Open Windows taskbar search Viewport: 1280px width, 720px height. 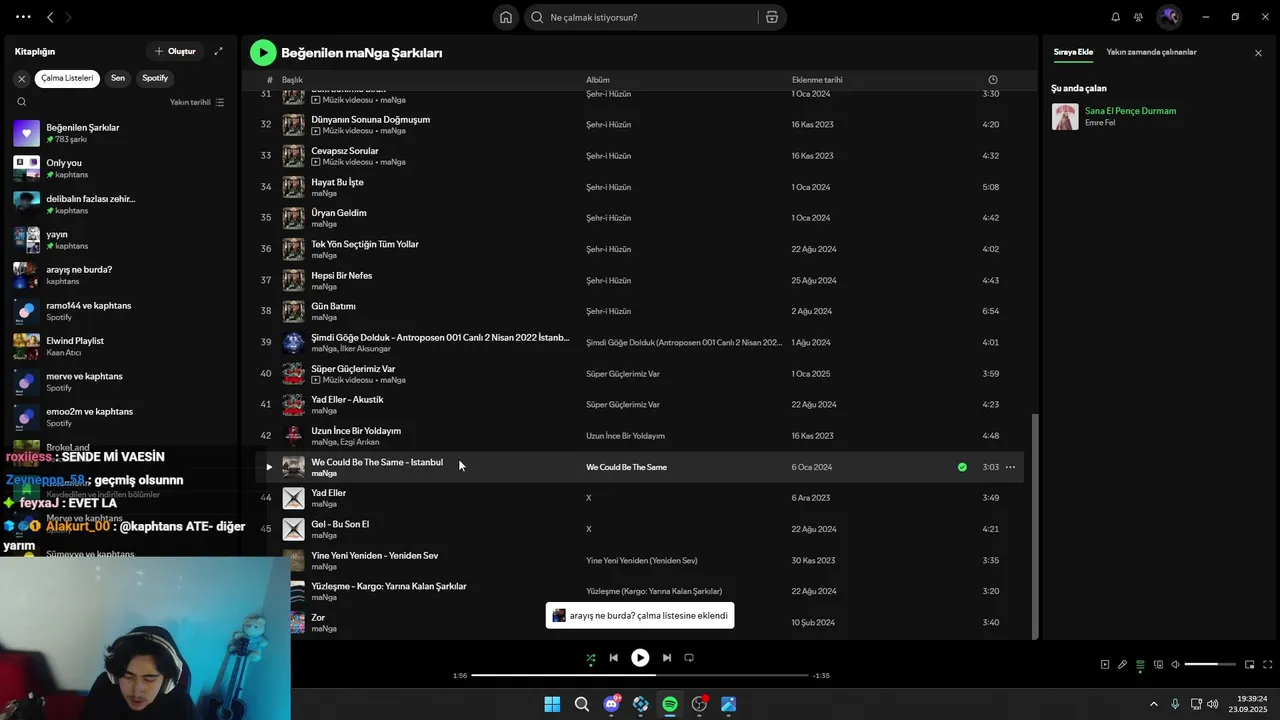point(581,704)
